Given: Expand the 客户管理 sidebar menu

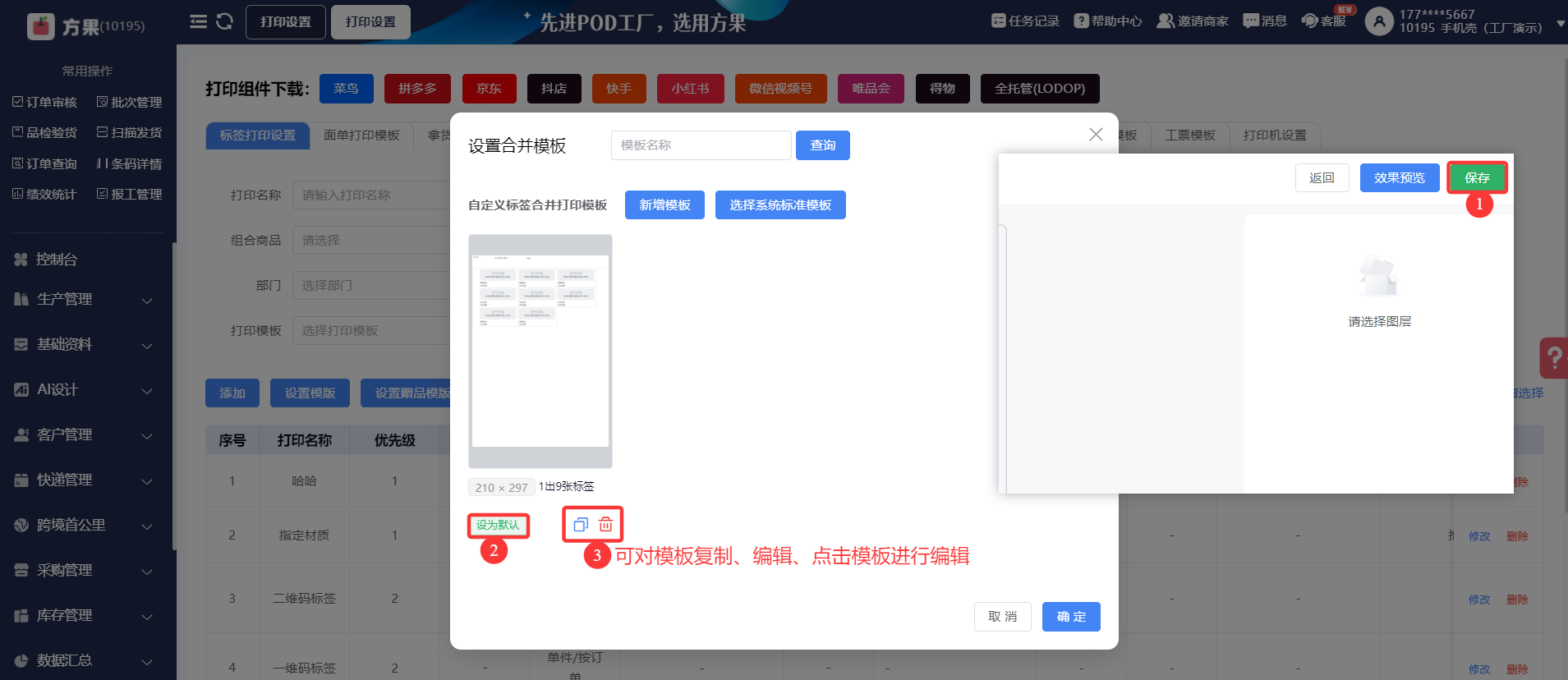Looking at the screenshot, I should click(x=86, y=434).
